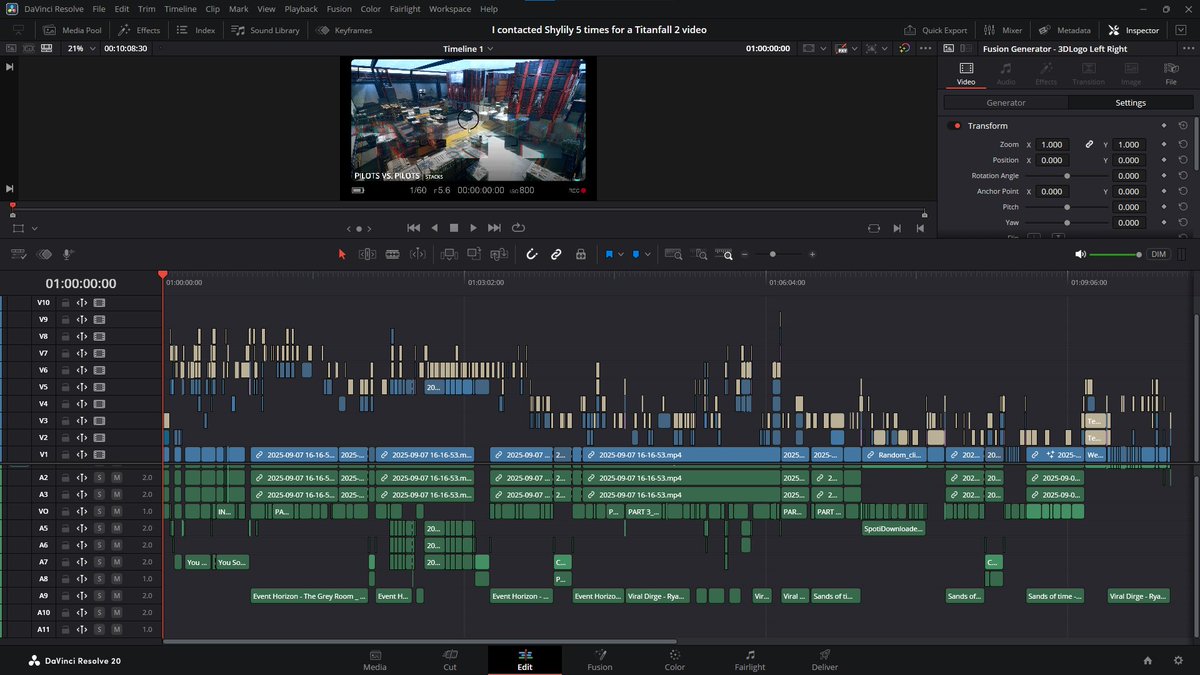Click the Zoom X value field
Image resolution: width=1200 pixels, height=675 pixels.
(x=1052, y=144)
